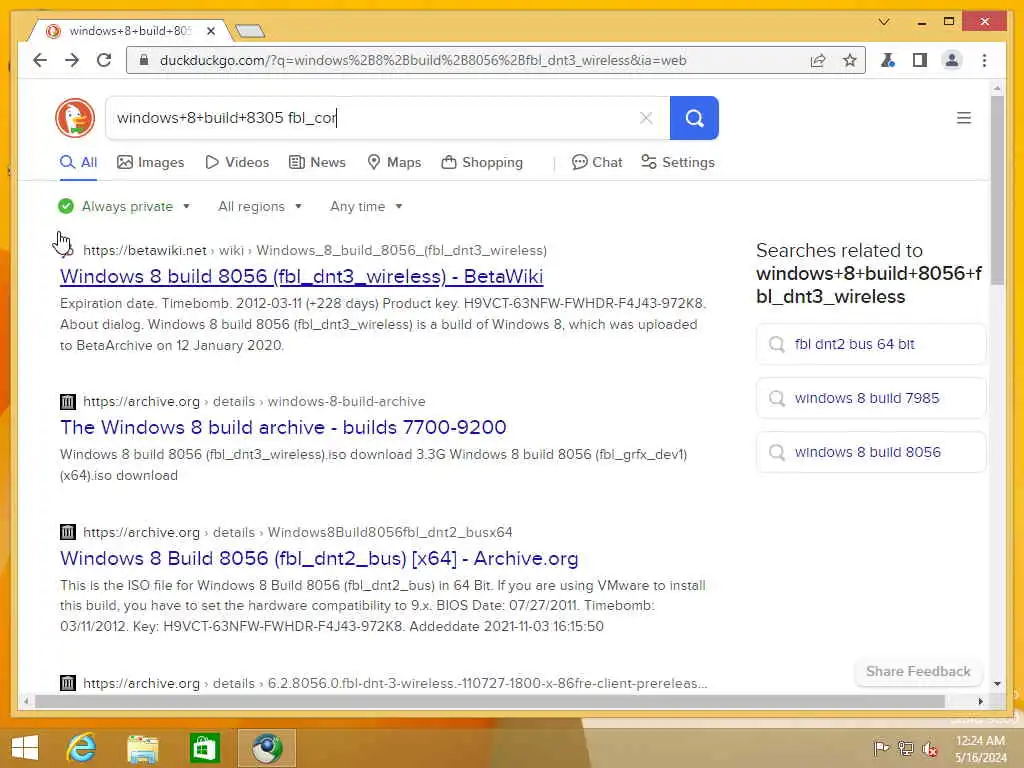Click the taskbar clock 12:24 AM
Screen dimensions: 1024x768
tap(980, 741)
